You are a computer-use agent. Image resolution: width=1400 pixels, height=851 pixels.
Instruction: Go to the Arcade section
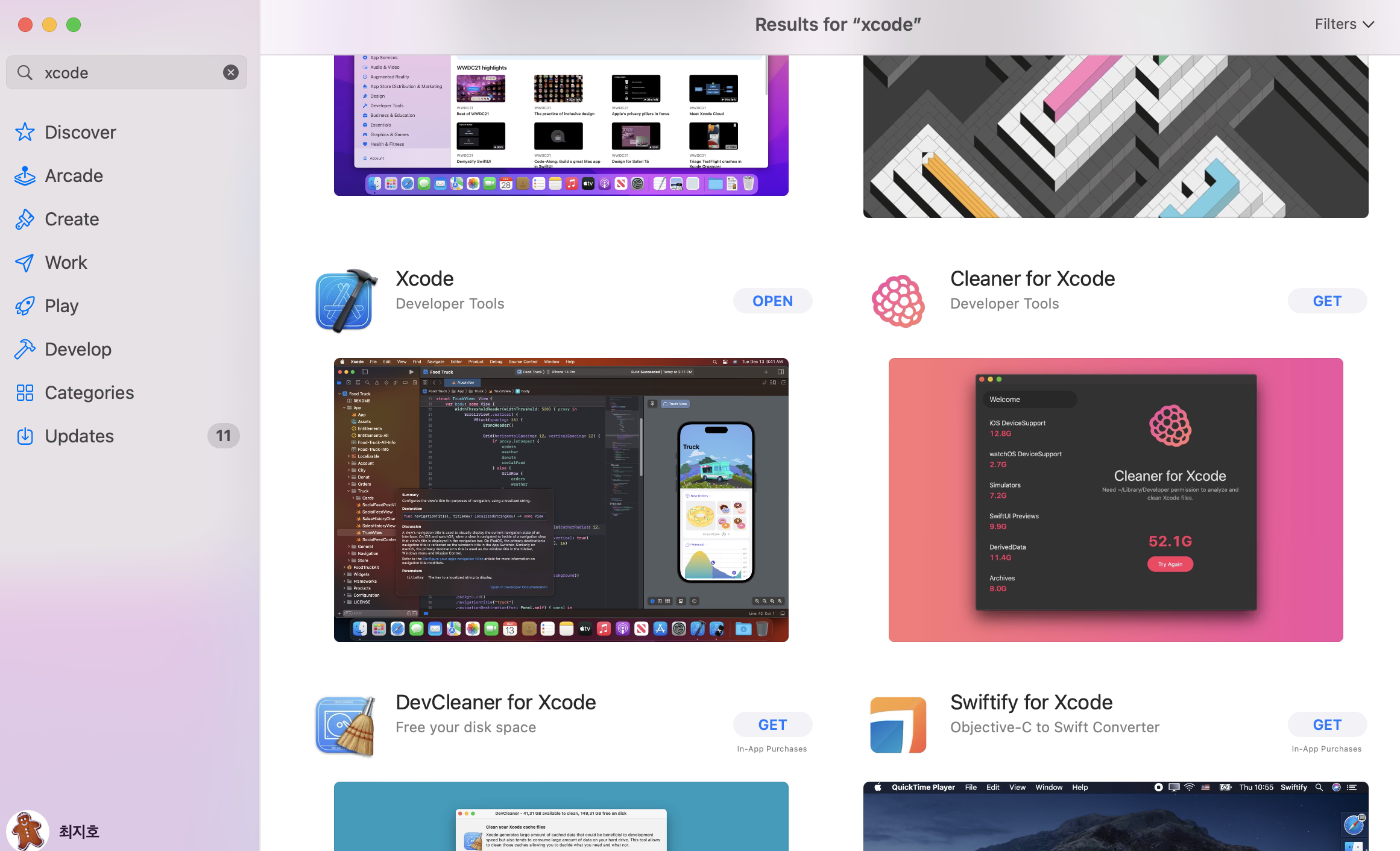coord(74,175)
